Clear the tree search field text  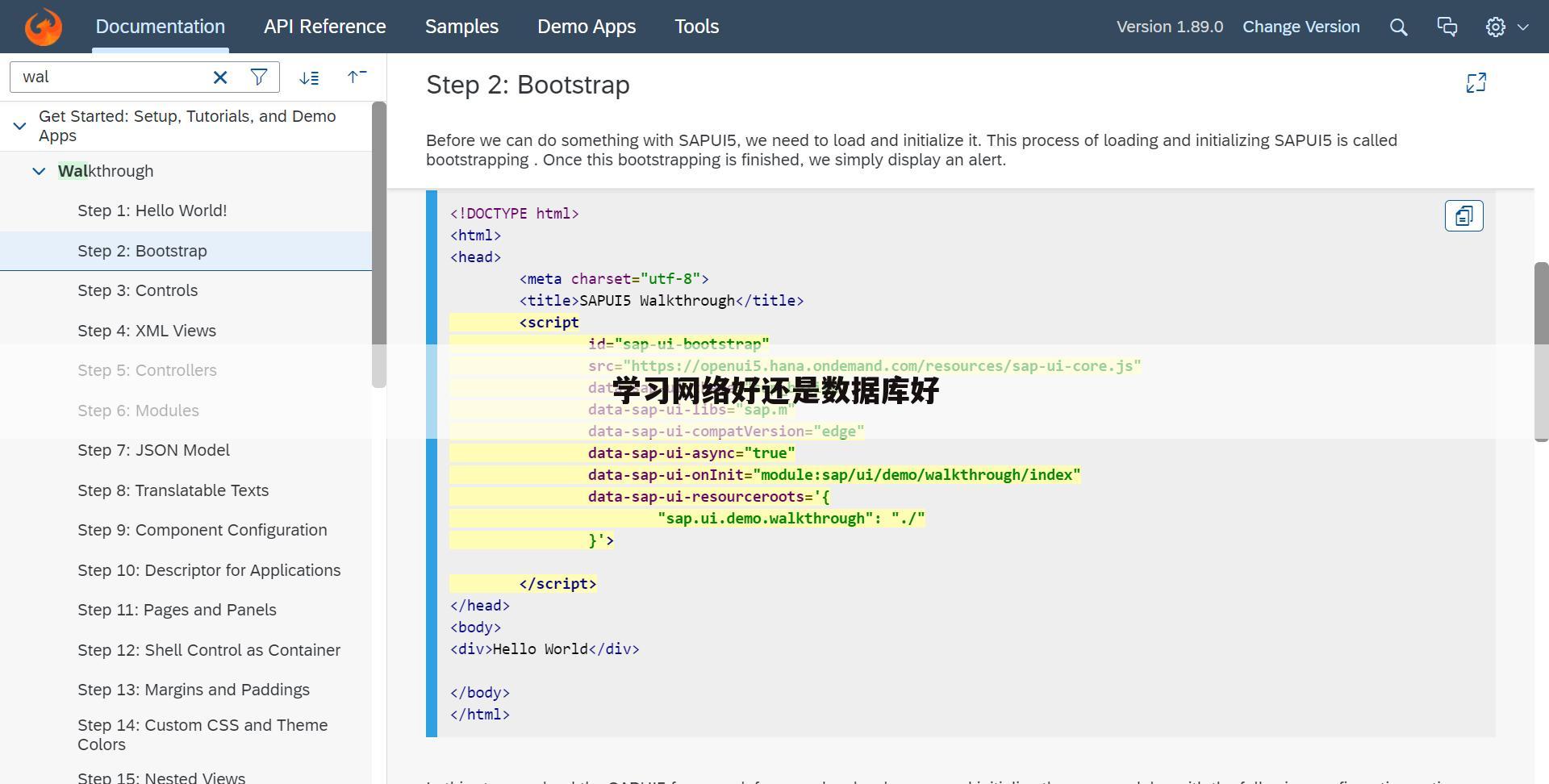click(x=220, y=77)
